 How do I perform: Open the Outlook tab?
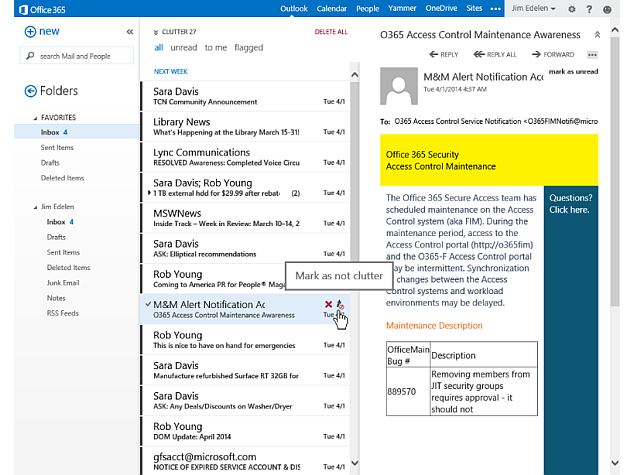(294, 9)
